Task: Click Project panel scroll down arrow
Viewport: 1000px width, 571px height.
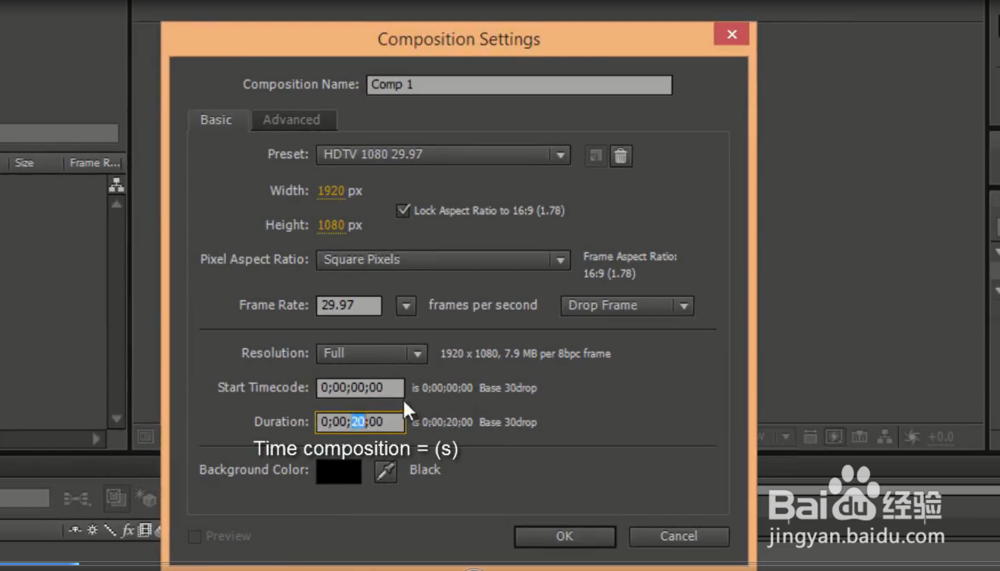Action: pos(116,419)
